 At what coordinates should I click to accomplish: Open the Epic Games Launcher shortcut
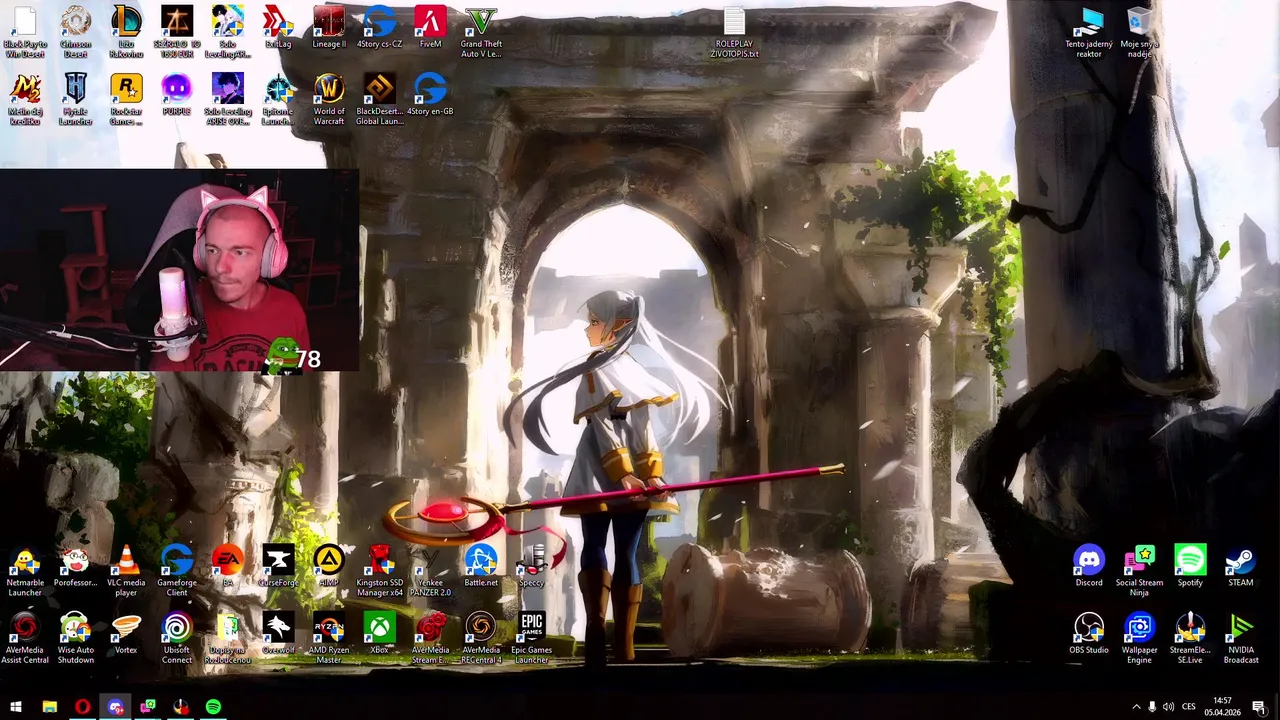click(x=532, y=638)
